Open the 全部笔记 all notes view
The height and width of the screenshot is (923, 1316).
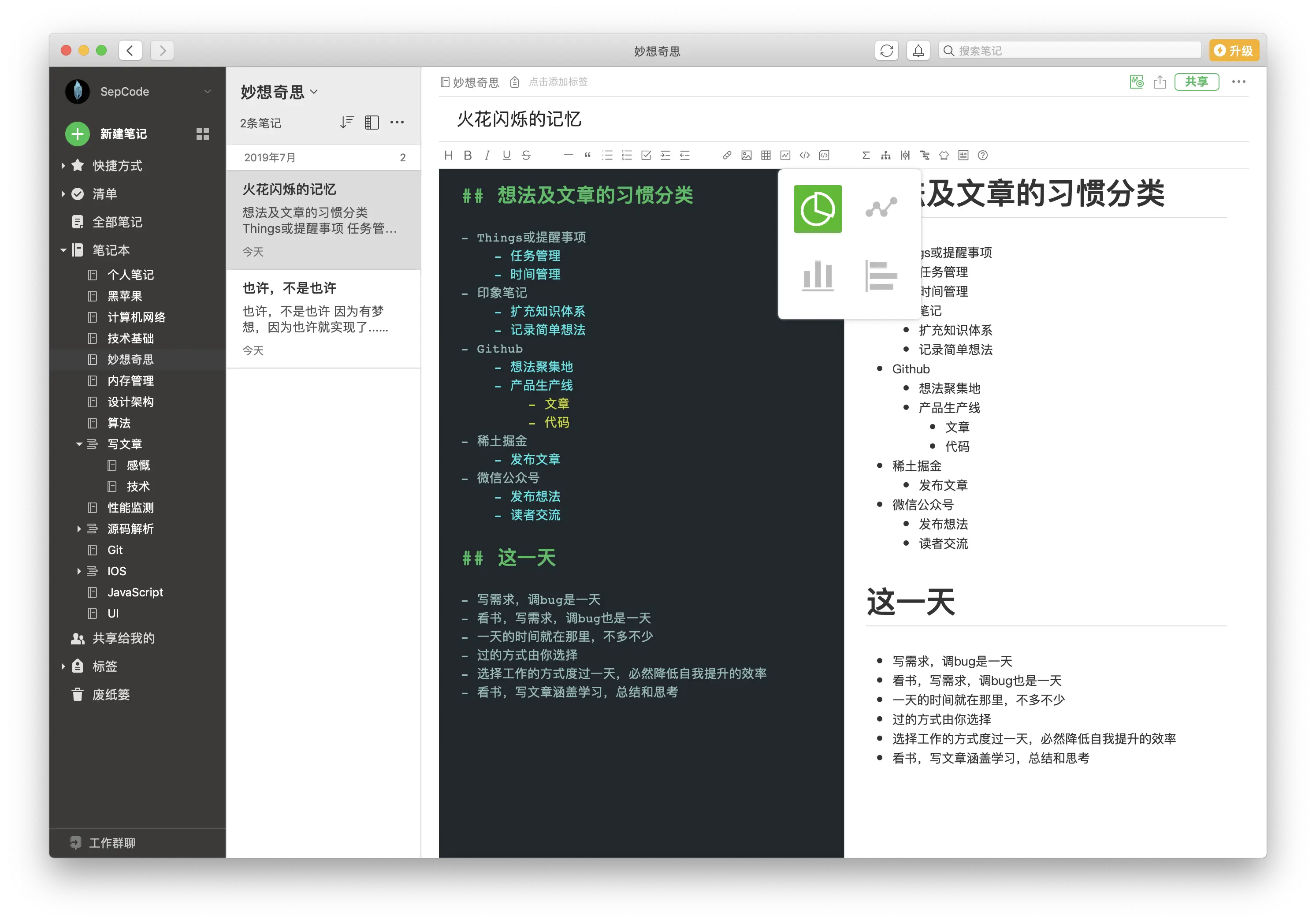pyautogui.click(x=117, y=222)
